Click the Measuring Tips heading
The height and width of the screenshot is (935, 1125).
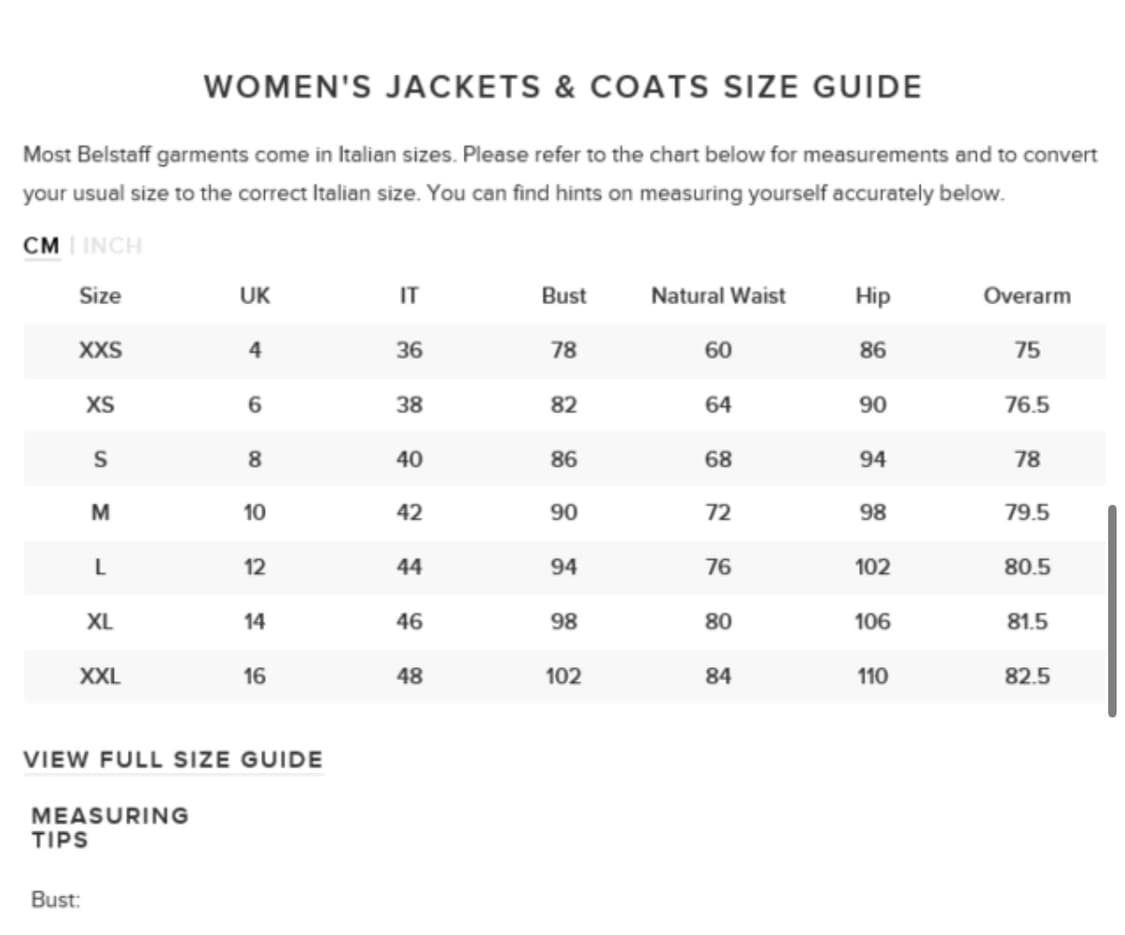click(110, 827)
